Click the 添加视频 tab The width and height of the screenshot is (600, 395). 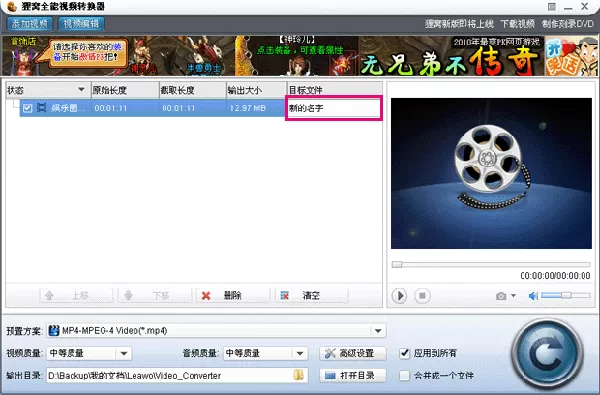coord(29,24)
